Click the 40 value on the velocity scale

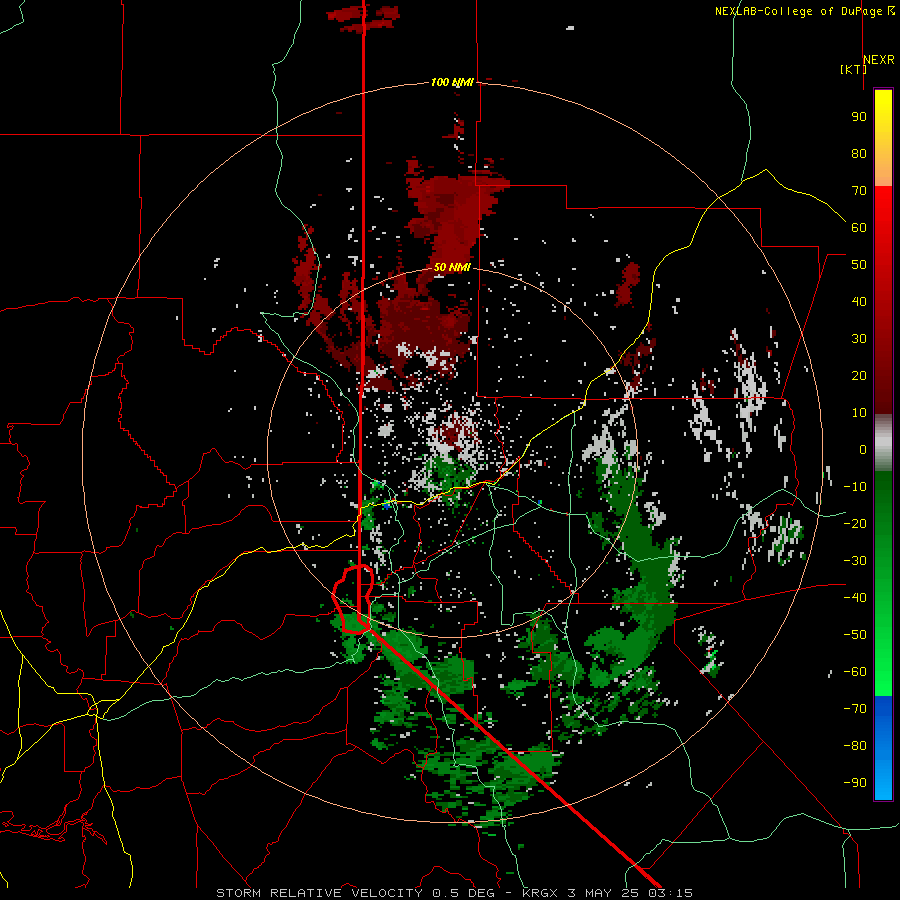pyautogui.click(x=859, y=301)
